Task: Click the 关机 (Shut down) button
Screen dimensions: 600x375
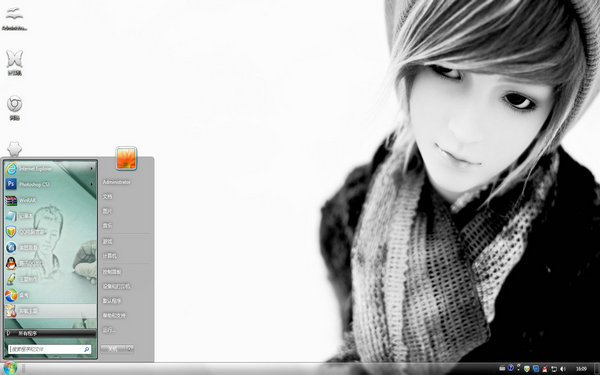Action: coord(113,348)
